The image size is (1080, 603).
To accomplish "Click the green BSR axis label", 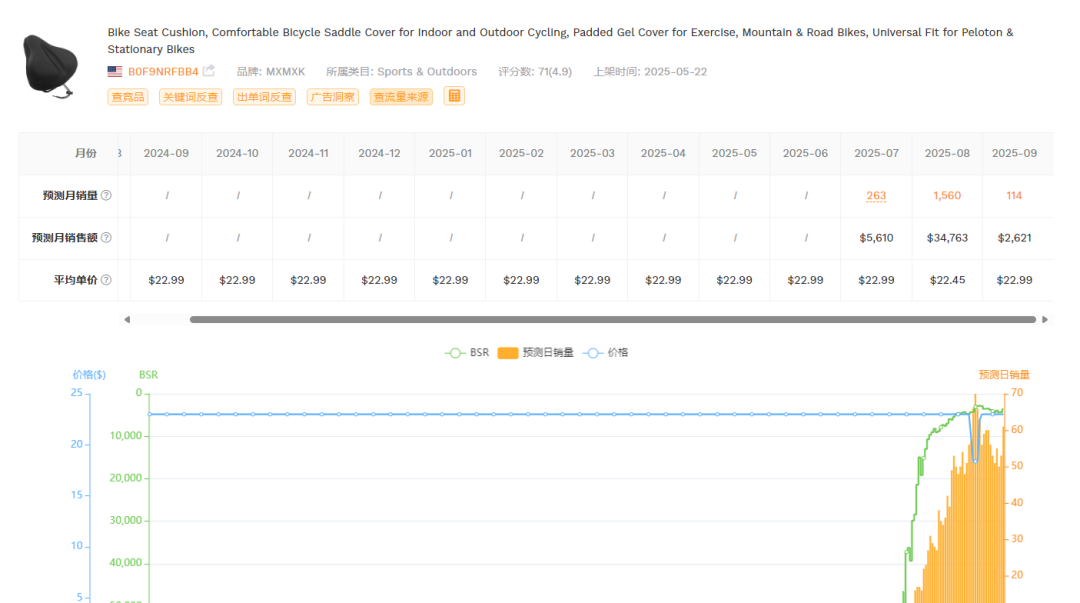I will (x=148, y=375).
